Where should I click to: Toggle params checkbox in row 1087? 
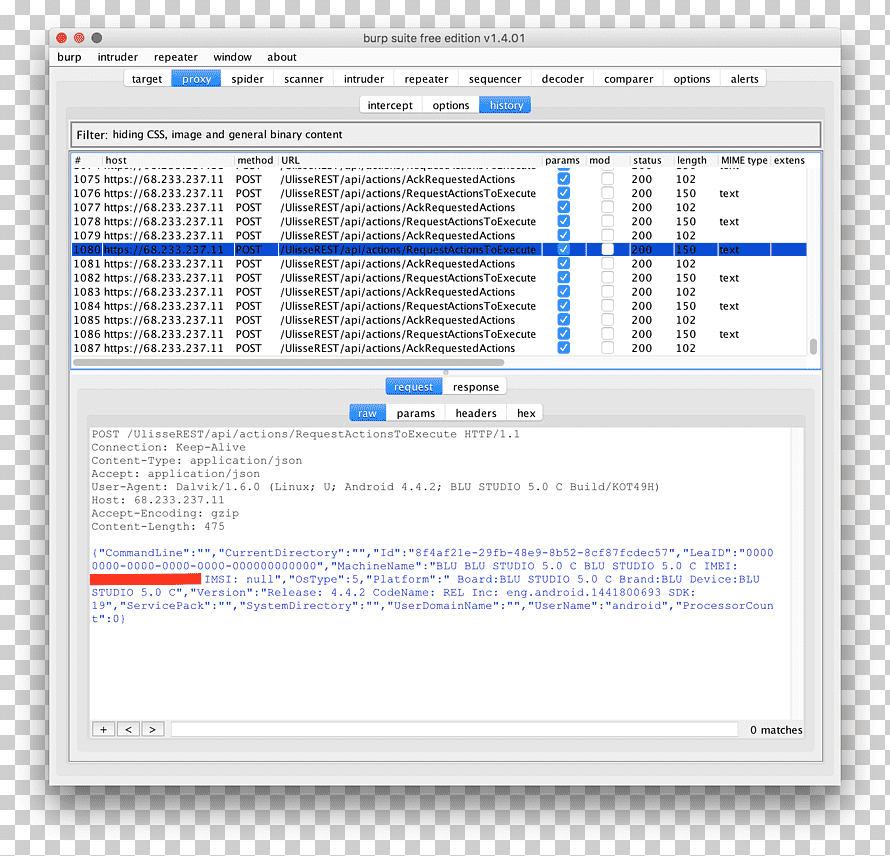point(564,348)
